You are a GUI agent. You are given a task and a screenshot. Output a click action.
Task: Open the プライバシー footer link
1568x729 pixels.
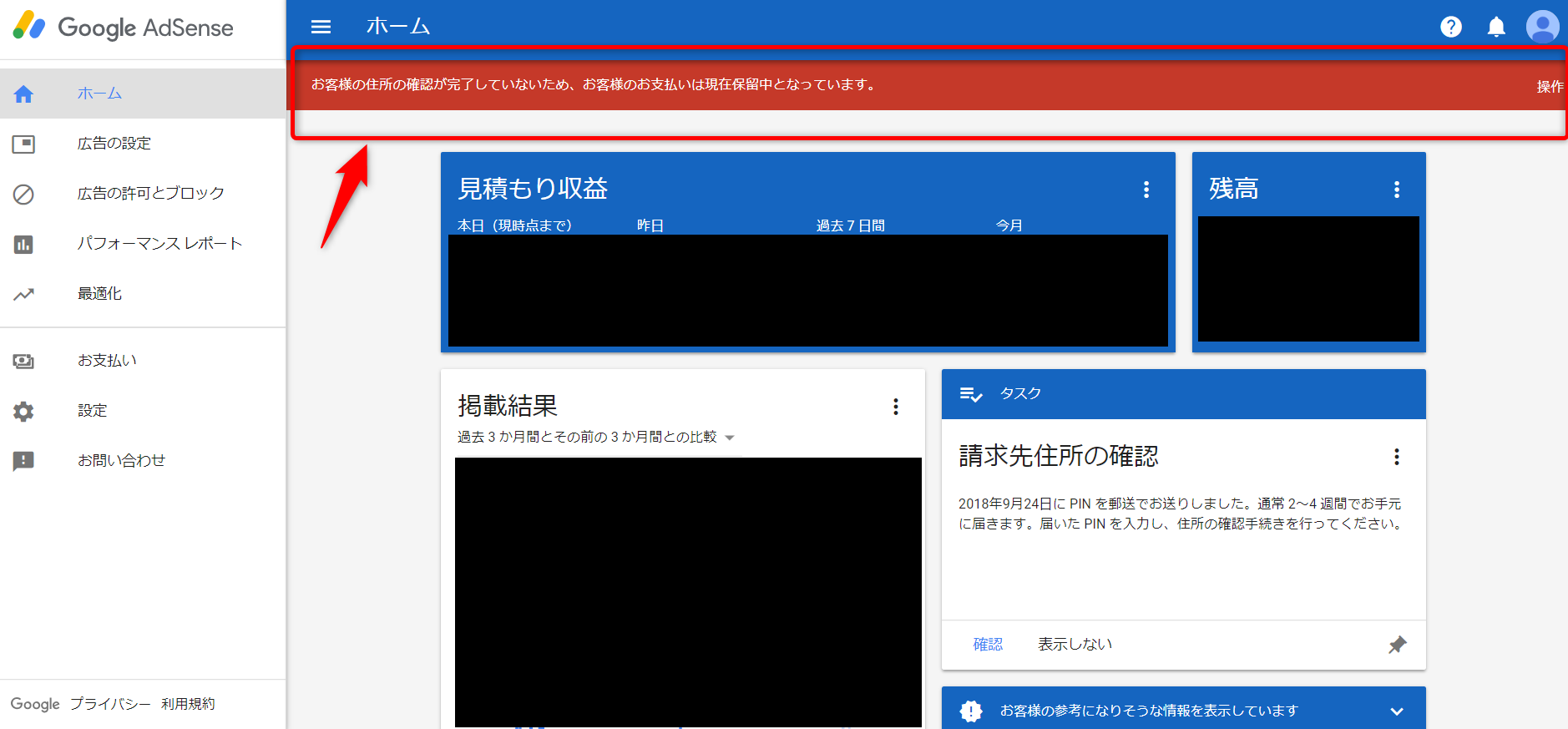coord(109,704)
